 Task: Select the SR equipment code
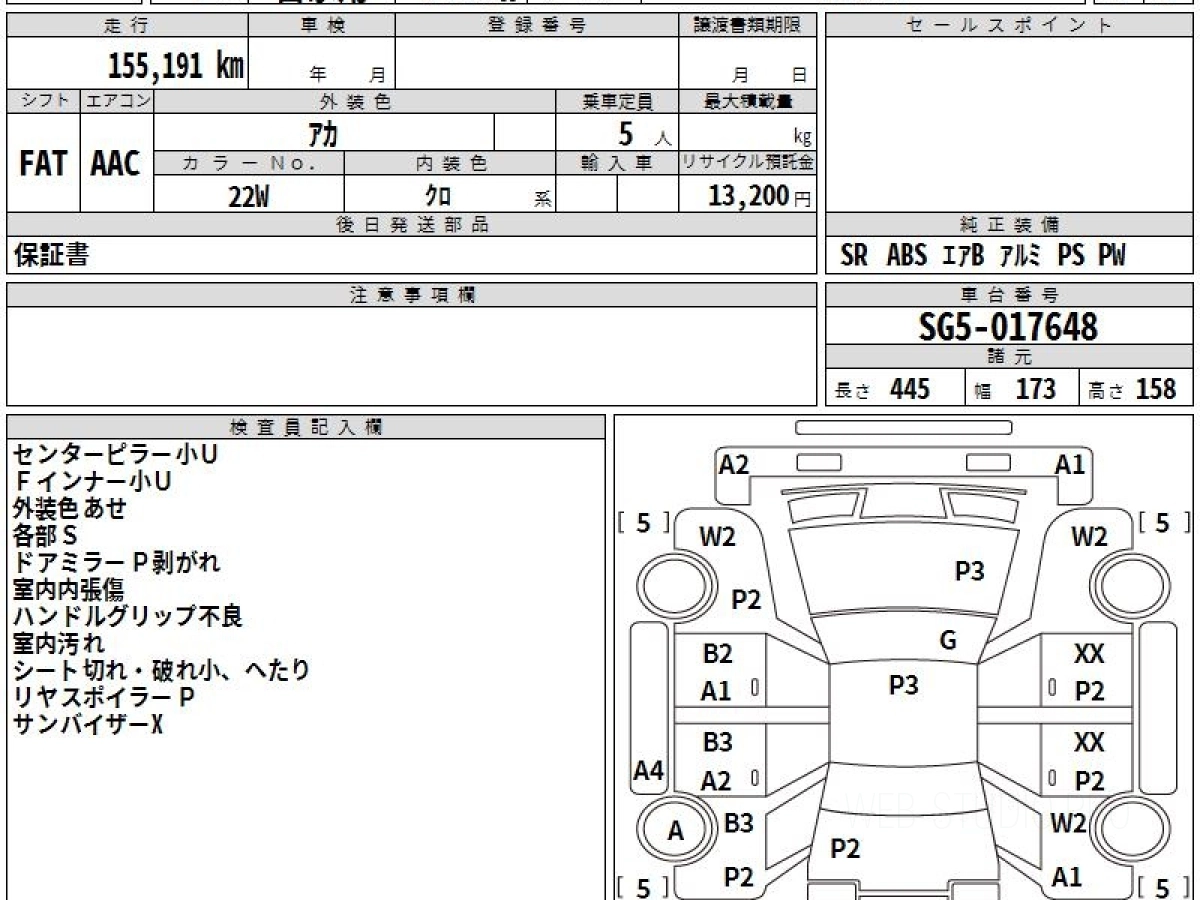pyautogui.click(x=854, y=256)
